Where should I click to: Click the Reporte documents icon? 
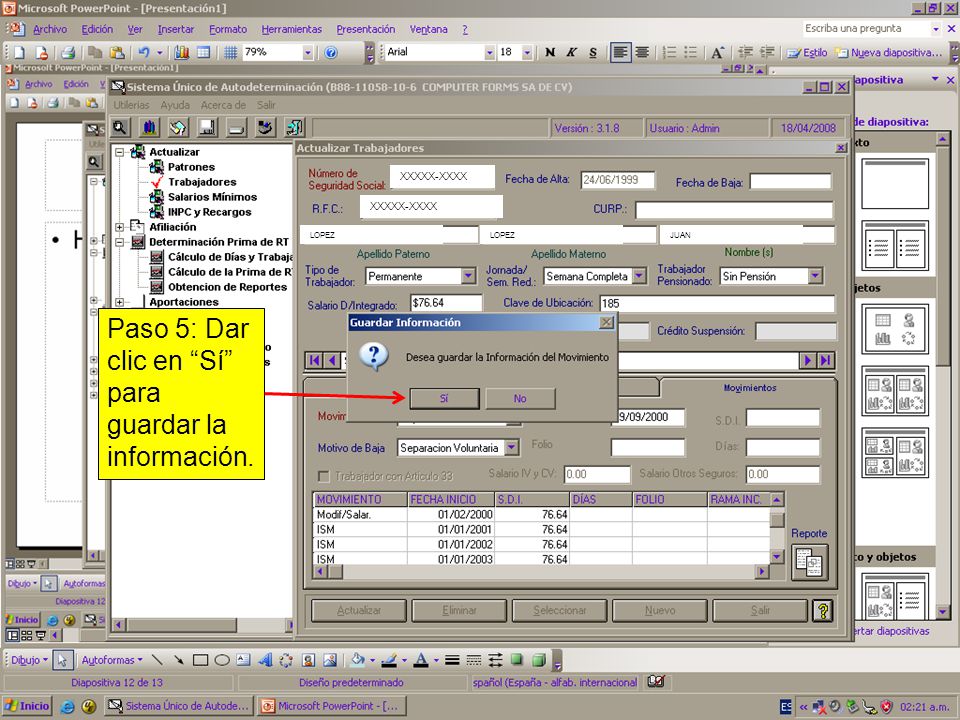point(809,562)
